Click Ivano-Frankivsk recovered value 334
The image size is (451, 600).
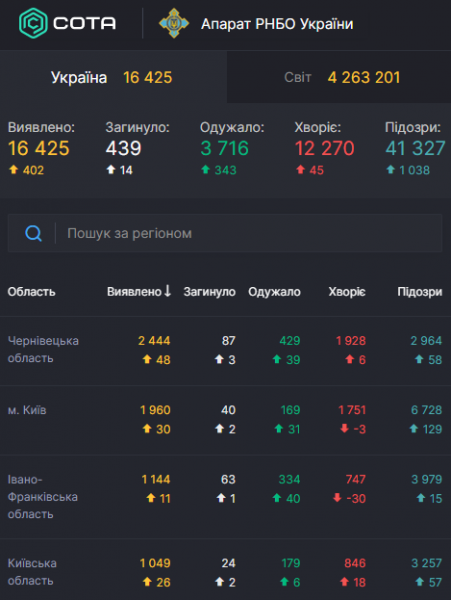tap(290, 479)
